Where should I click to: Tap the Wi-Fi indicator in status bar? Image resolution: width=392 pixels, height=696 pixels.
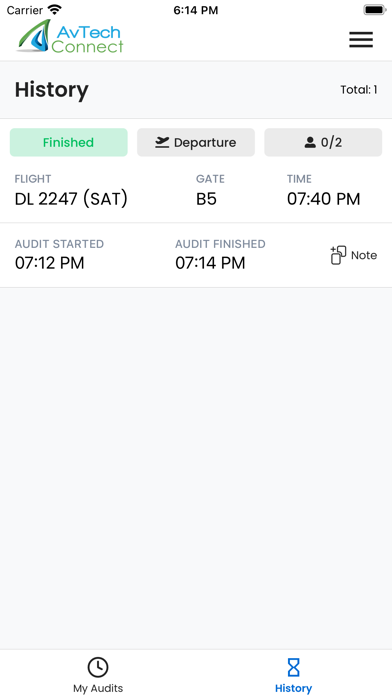55,9
